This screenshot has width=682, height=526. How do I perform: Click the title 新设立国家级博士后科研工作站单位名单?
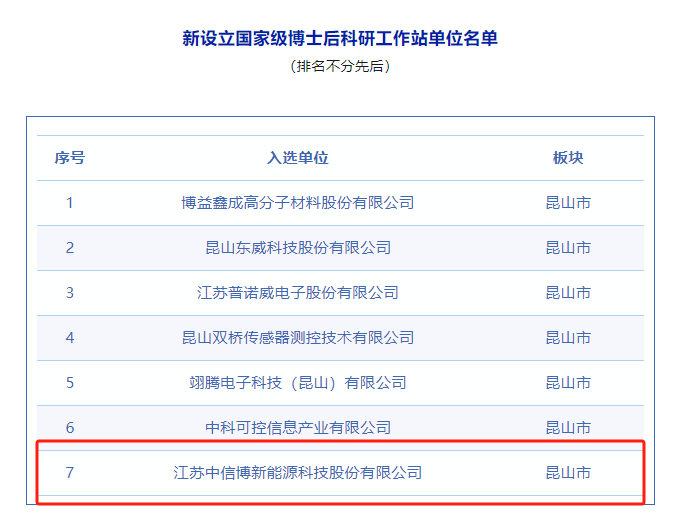tap(340, 39)
